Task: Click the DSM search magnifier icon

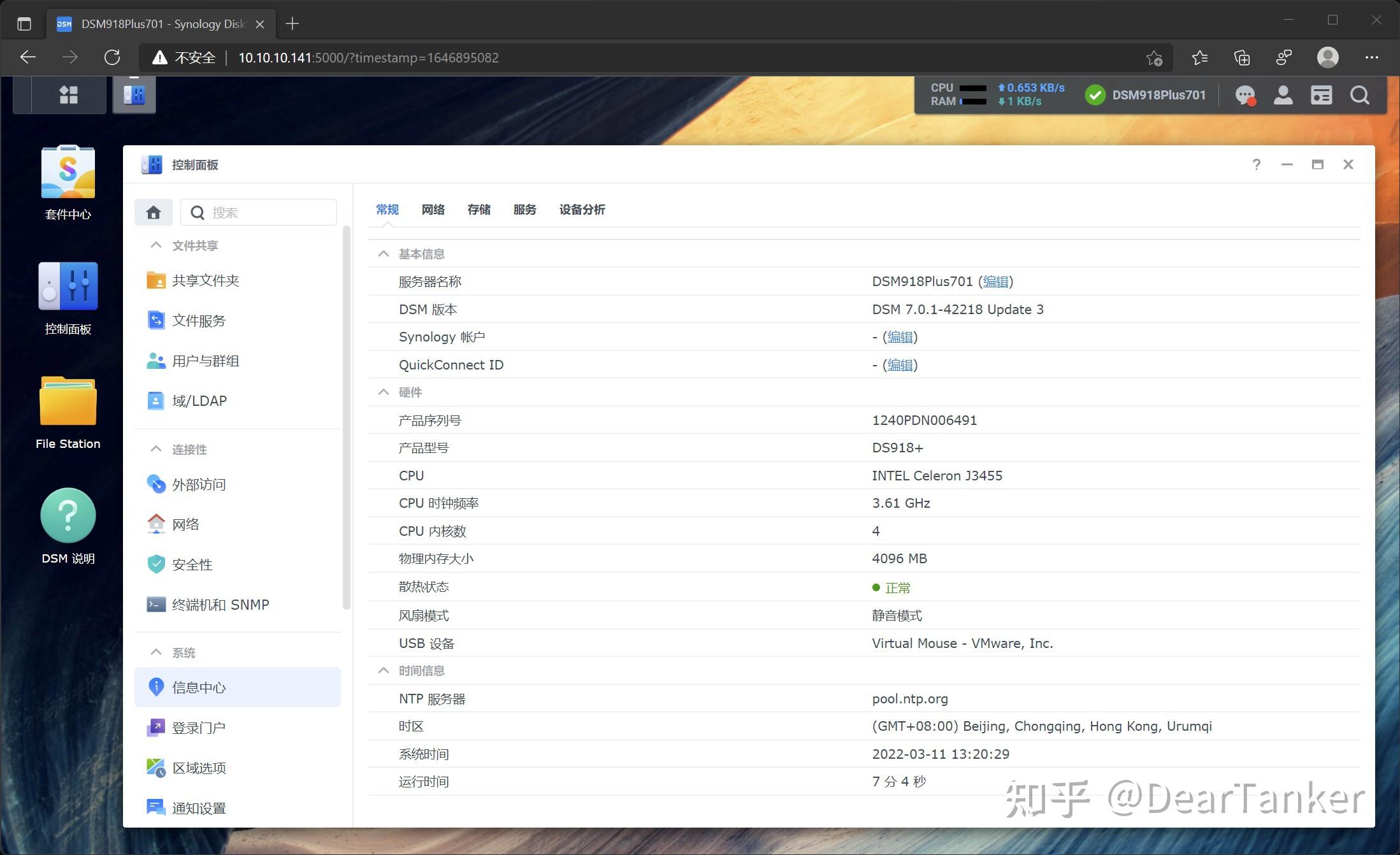Action: pos(1360,96)
